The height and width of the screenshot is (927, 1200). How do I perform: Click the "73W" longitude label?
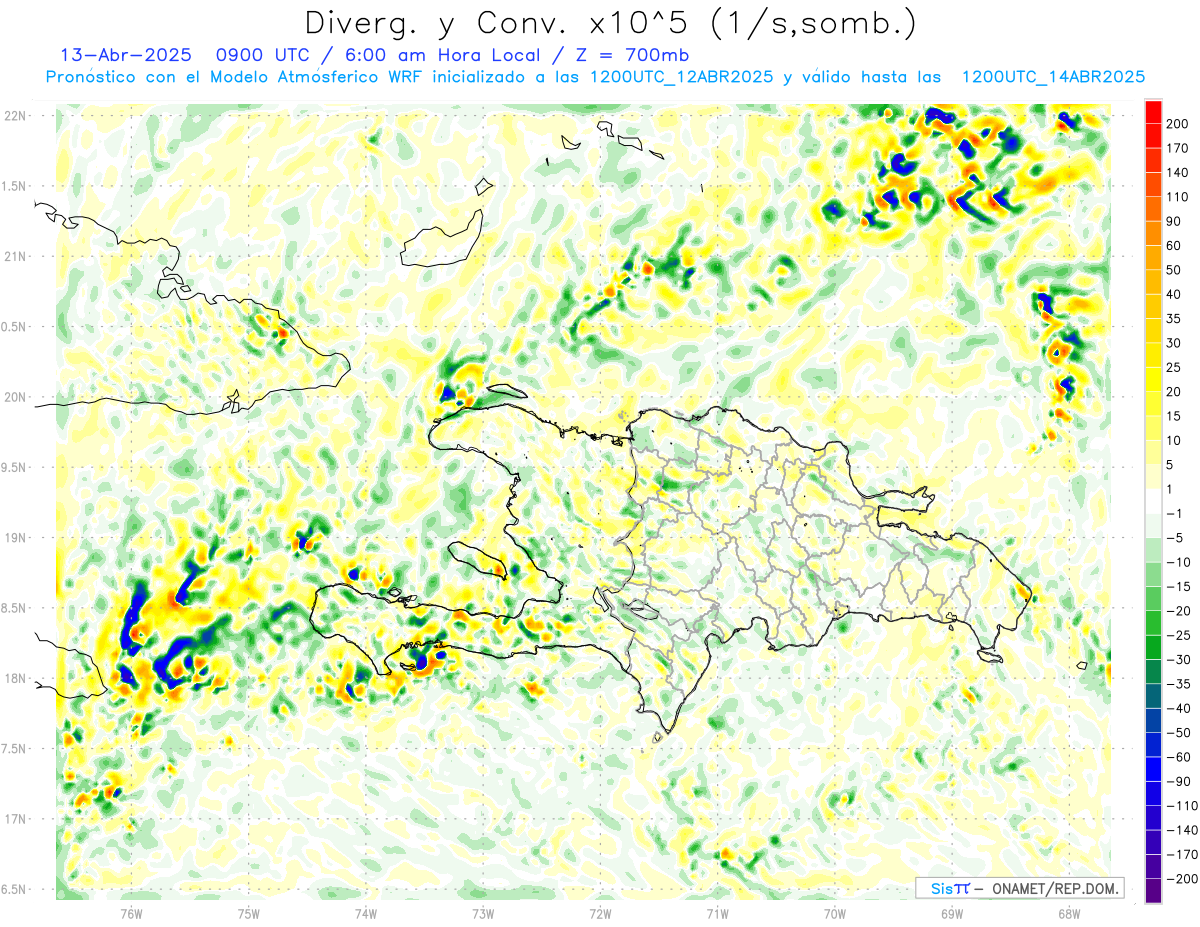[483, 914]
